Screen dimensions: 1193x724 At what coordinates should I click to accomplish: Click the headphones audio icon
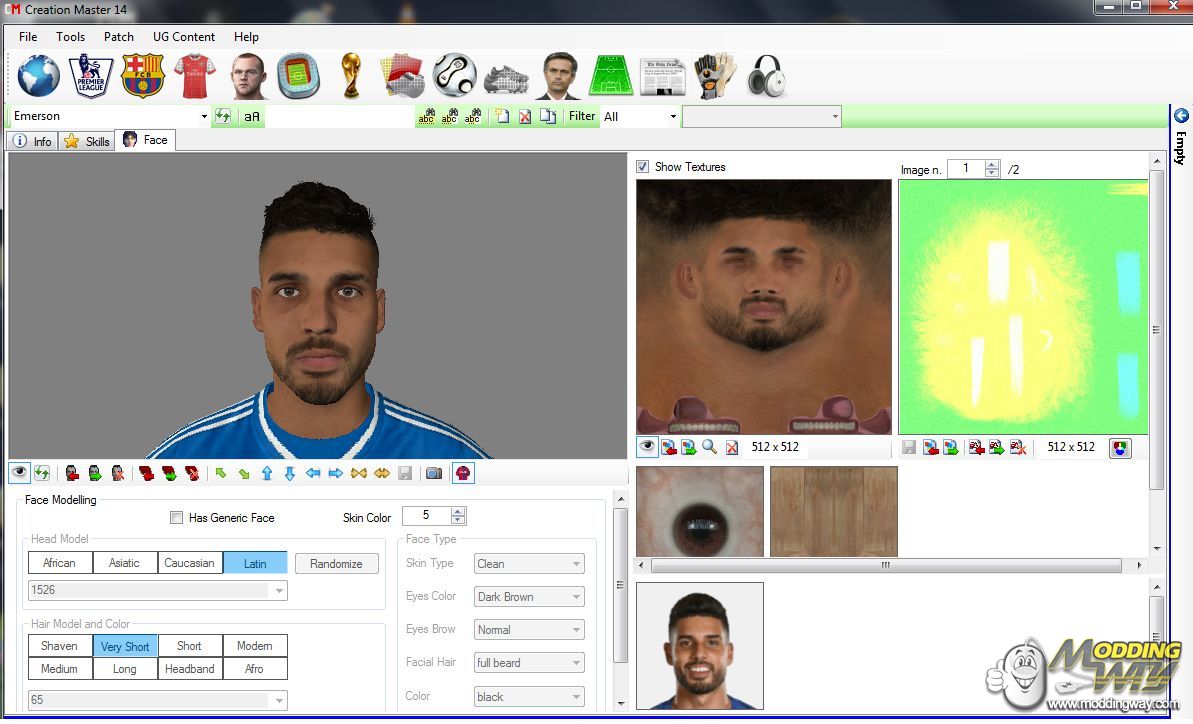[x=766, y=76]
